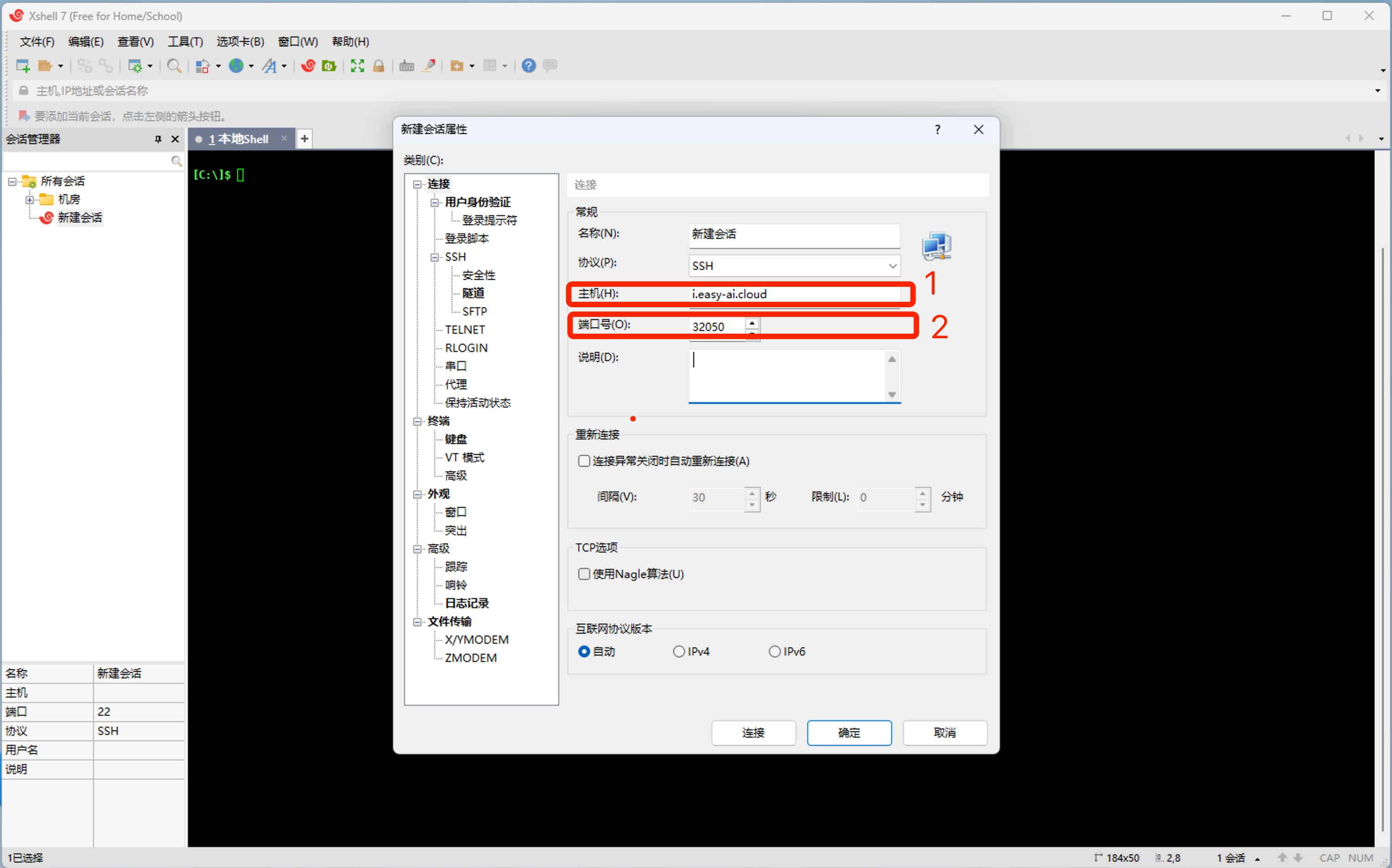This screenshot has height=868, width=1392.
Task: Open the 文件(F) menu
Action: click(37, 41)
